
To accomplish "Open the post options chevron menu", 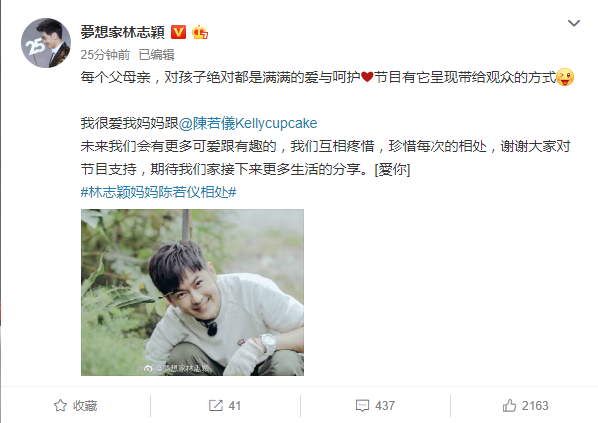I will (x=574, y=23).
